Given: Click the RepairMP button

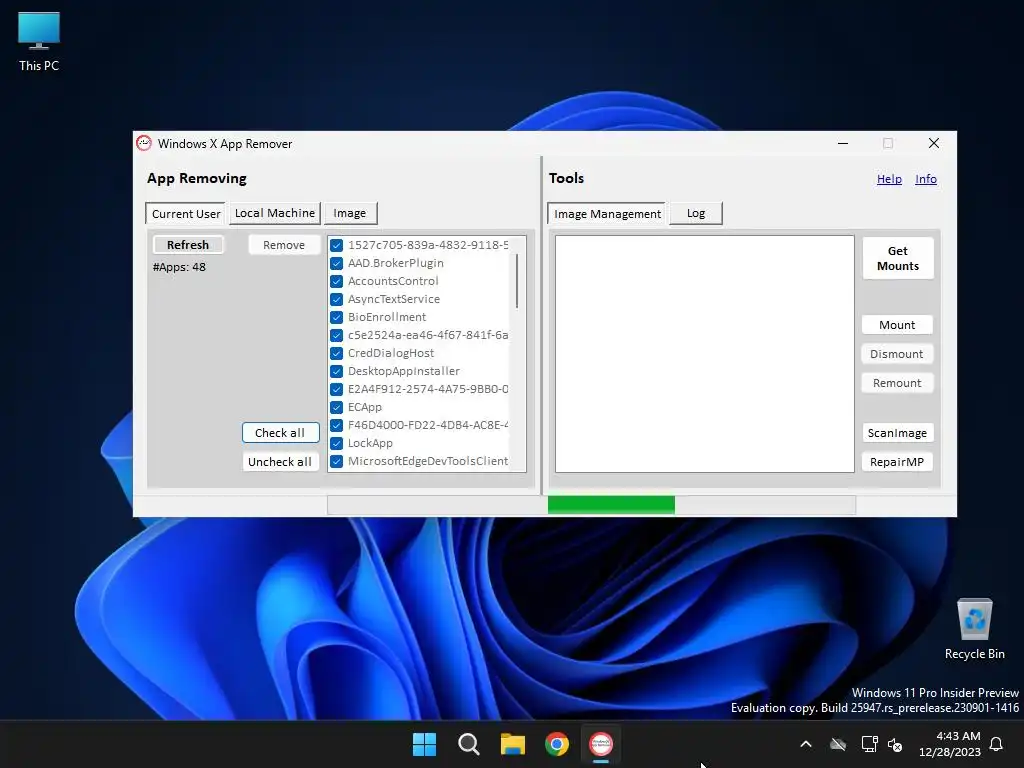Looking at the screenshot, I should click(897, 462).
